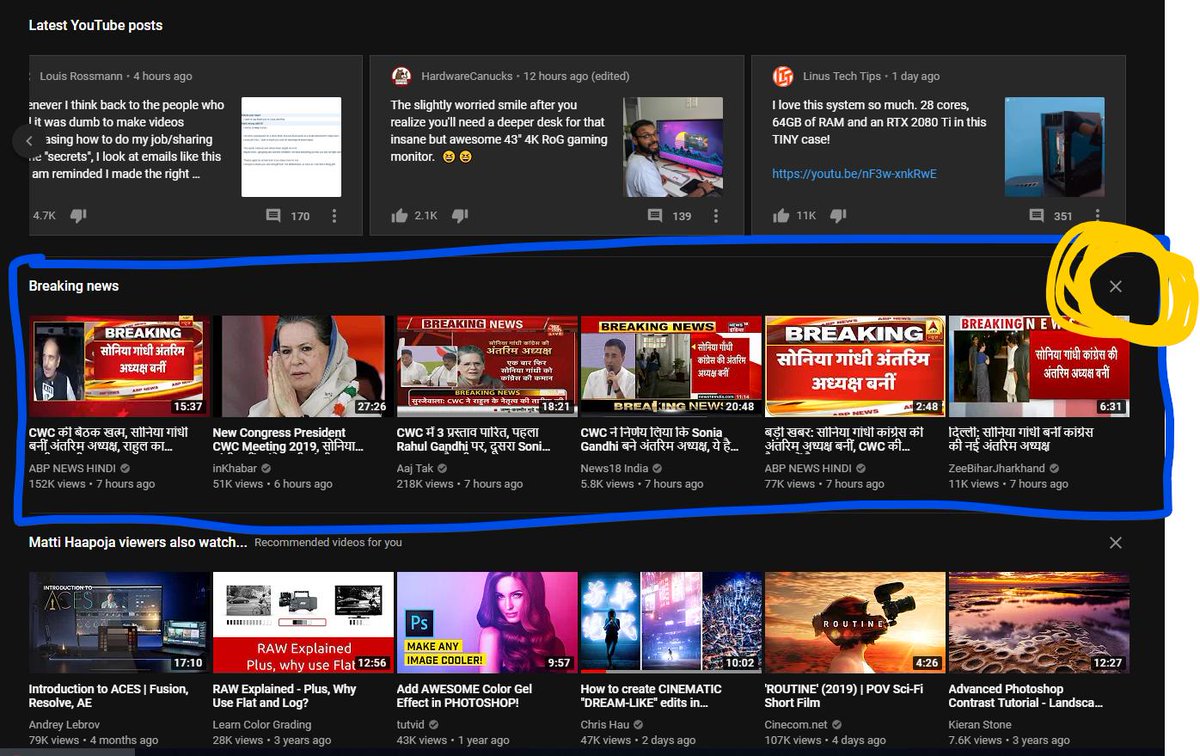The image size is (1200, 756).
Task: Dismiss the Breaking news section
Action: [x=1116, y=286]
